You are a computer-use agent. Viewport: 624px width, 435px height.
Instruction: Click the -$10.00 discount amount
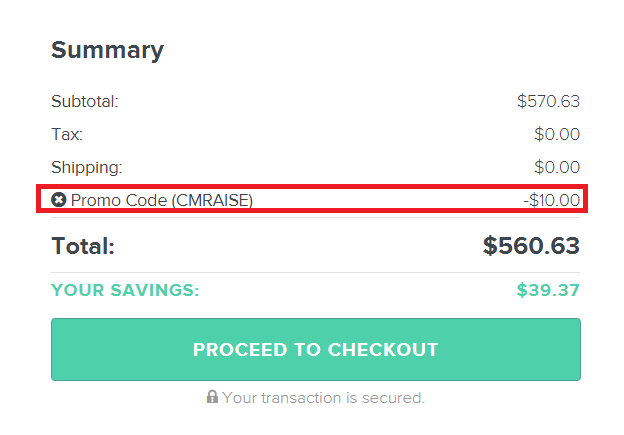coord(552,200)
